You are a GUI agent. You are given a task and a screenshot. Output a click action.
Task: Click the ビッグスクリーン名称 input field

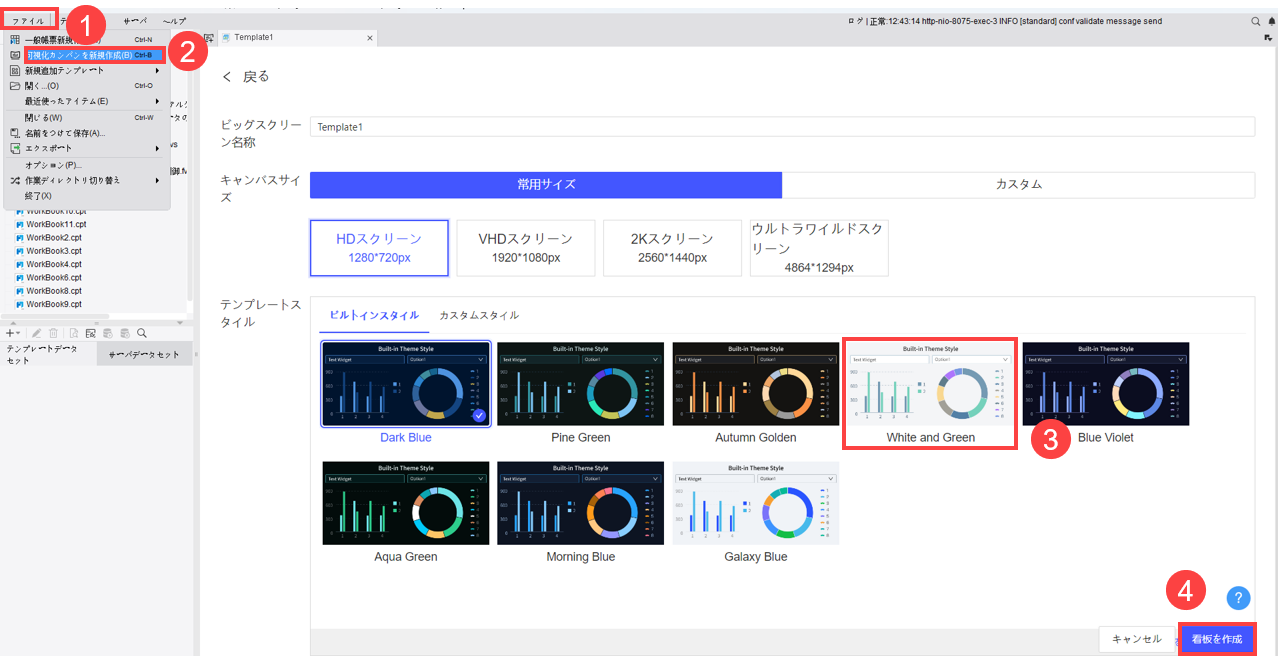click(x=782, y=127)
